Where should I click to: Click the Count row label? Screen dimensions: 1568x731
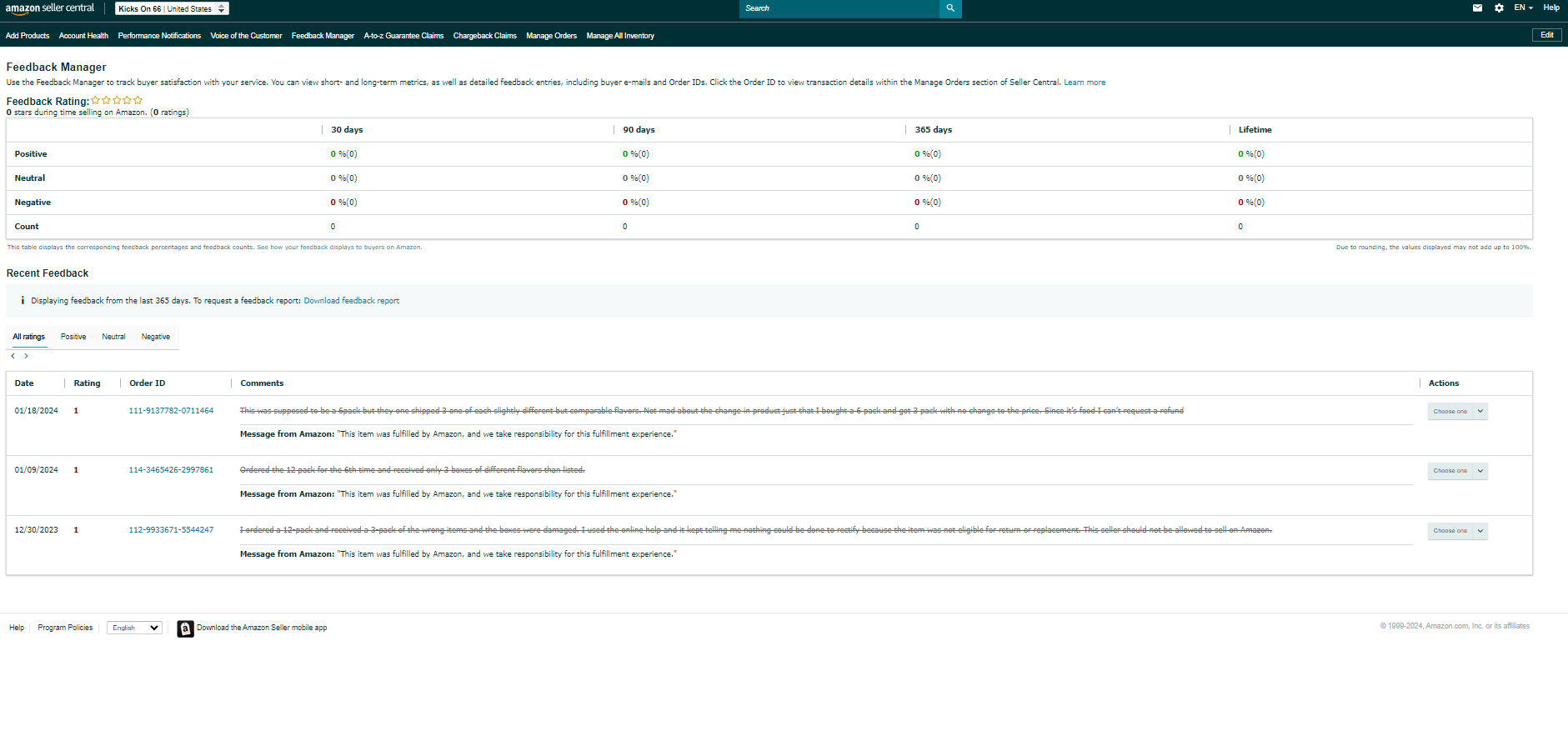click(x=27, y=227)
